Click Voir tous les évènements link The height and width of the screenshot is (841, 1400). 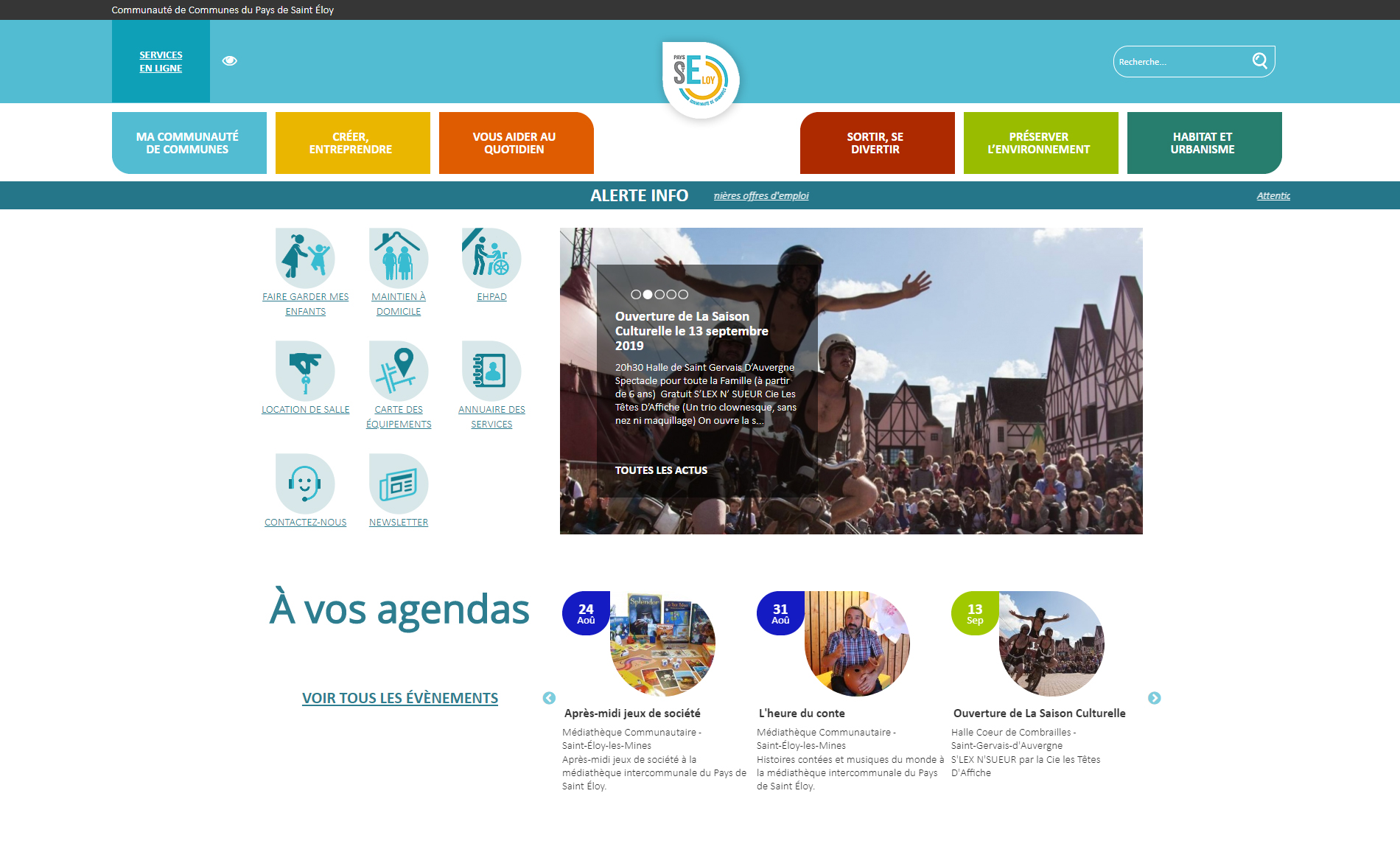click(x=400, y=698)
